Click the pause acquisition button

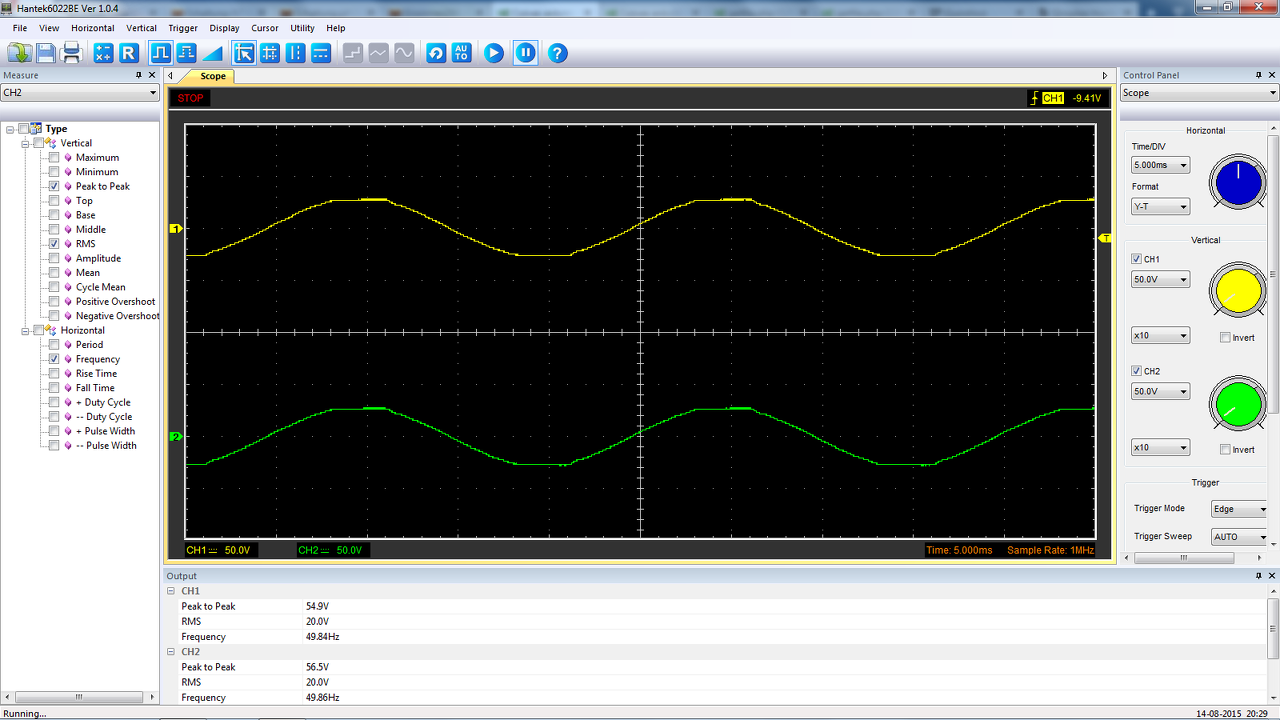(x=526, y=53)
